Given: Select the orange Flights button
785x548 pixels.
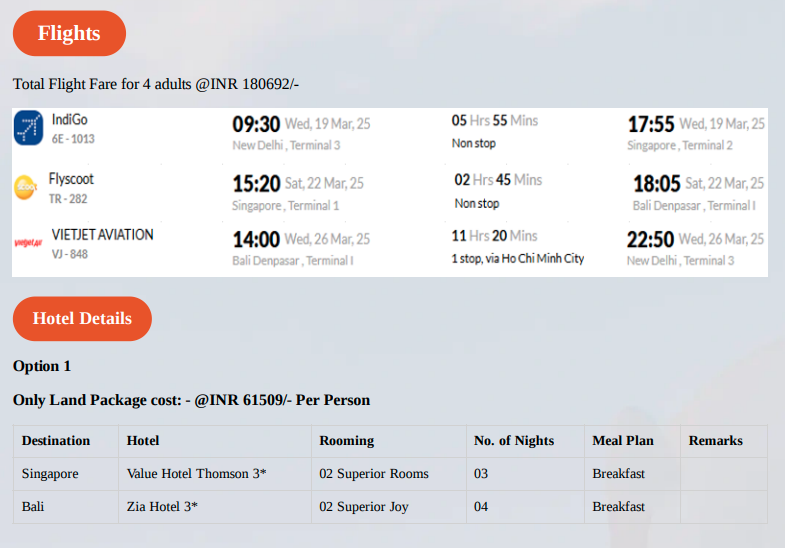Looking at the screenshot, I should tap(69, 33).
